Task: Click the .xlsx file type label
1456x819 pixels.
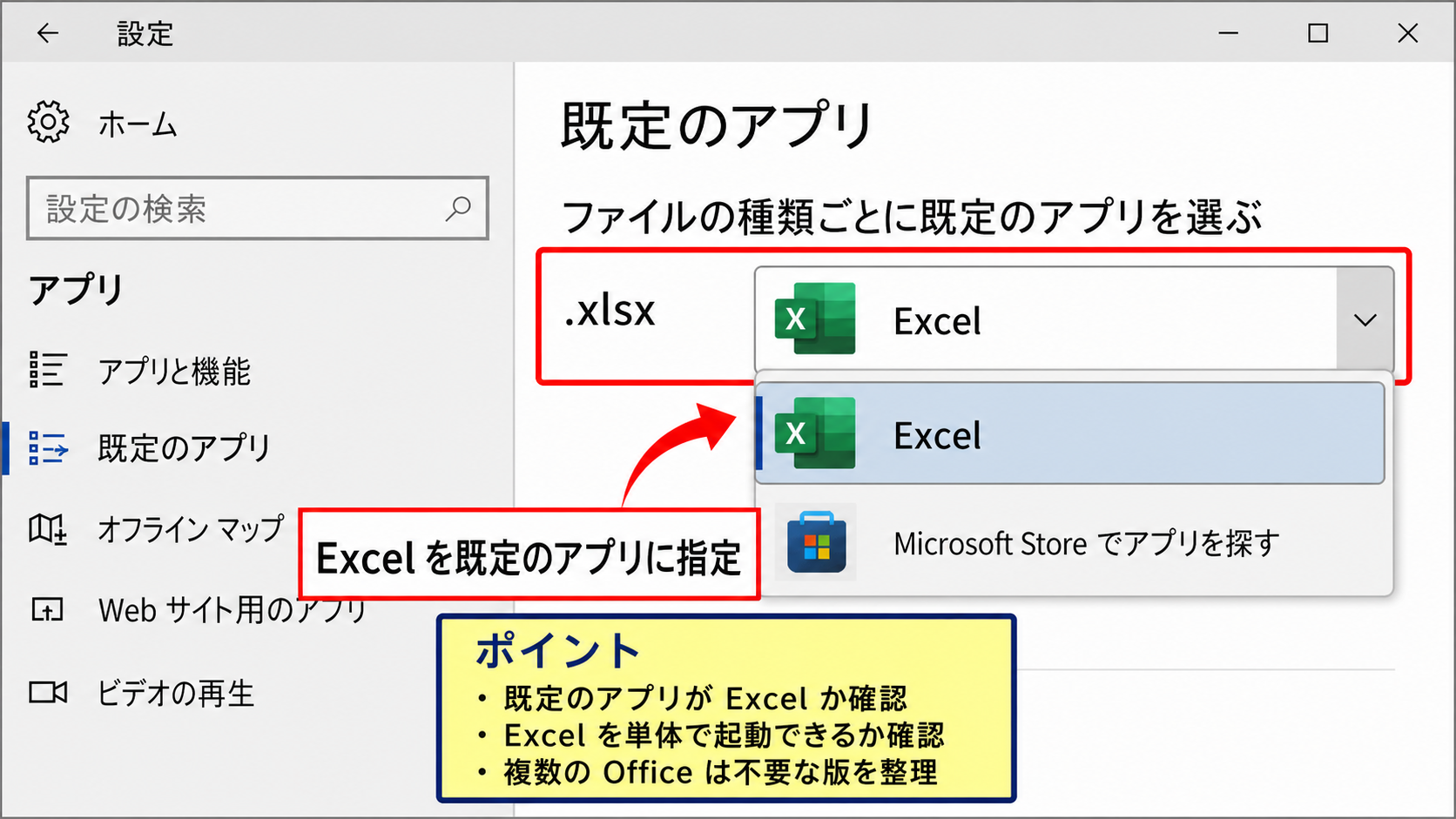Action: (610, 311)
